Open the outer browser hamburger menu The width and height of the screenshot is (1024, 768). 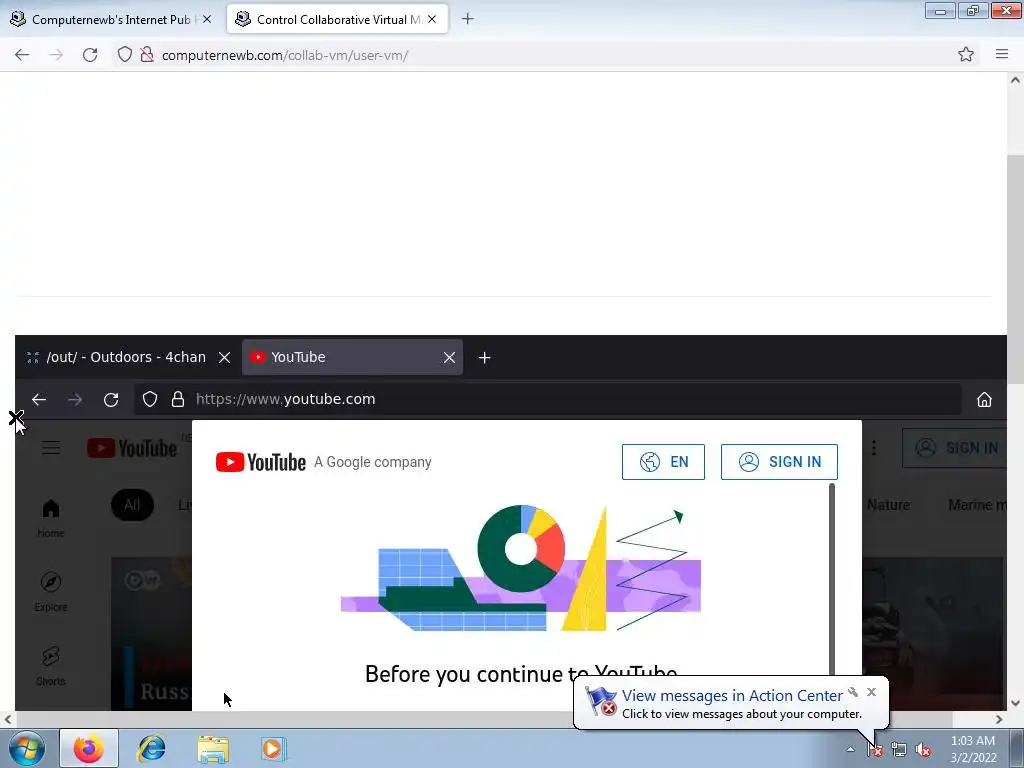pyautogui.click(x=1002, y=55)
